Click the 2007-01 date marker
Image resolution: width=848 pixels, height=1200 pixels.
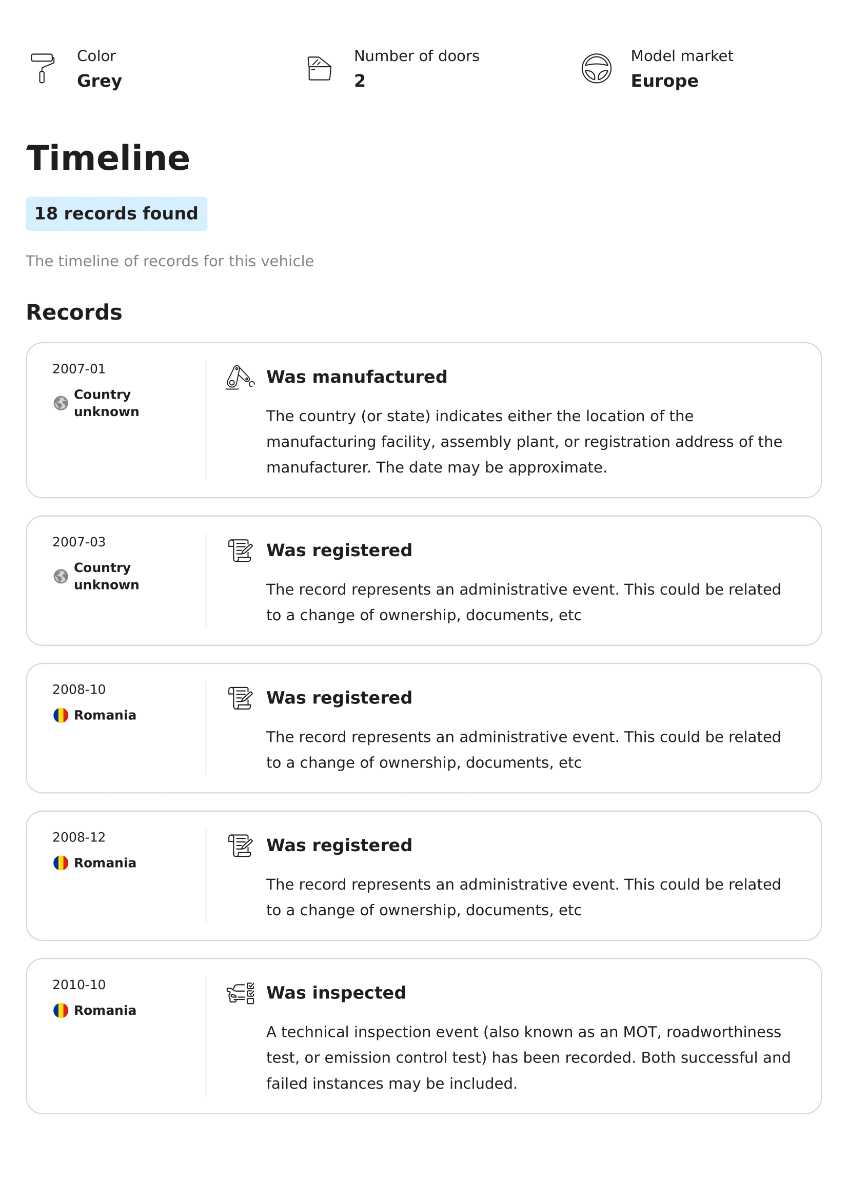coord(79,369)
